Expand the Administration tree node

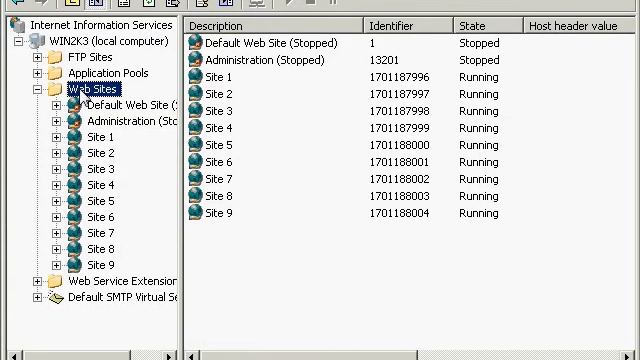[56, 121]
